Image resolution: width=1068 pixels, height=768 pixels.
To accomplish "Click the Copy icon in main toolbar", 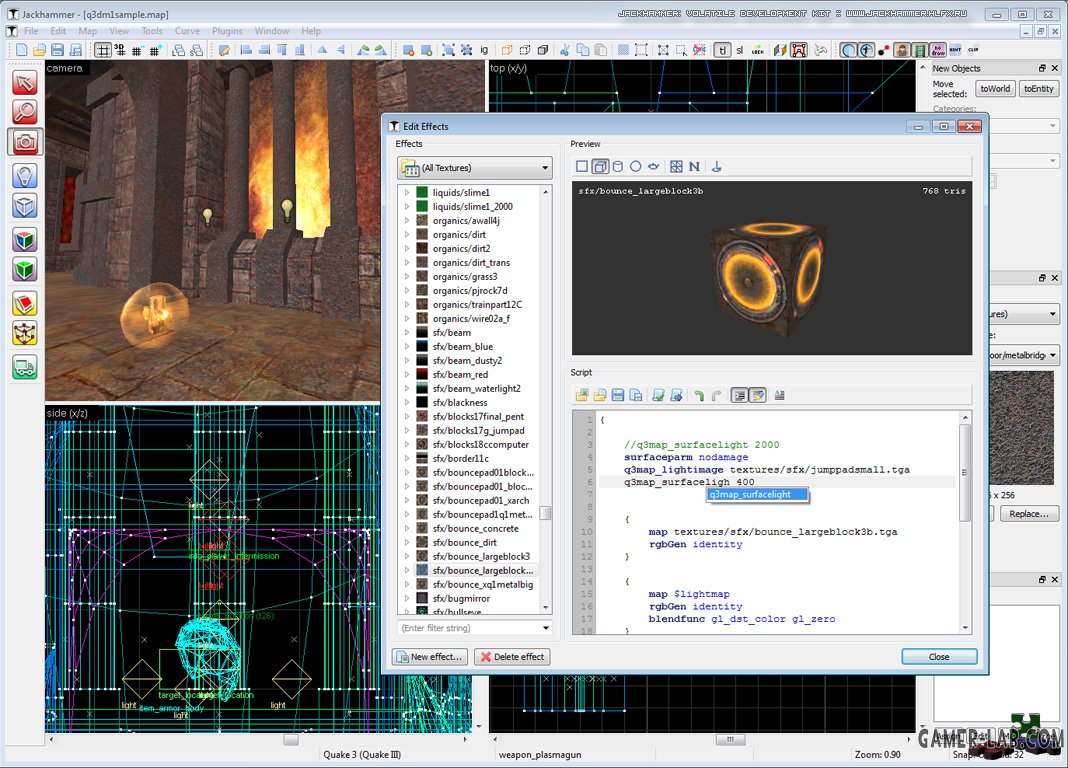I will pos(582,50).
